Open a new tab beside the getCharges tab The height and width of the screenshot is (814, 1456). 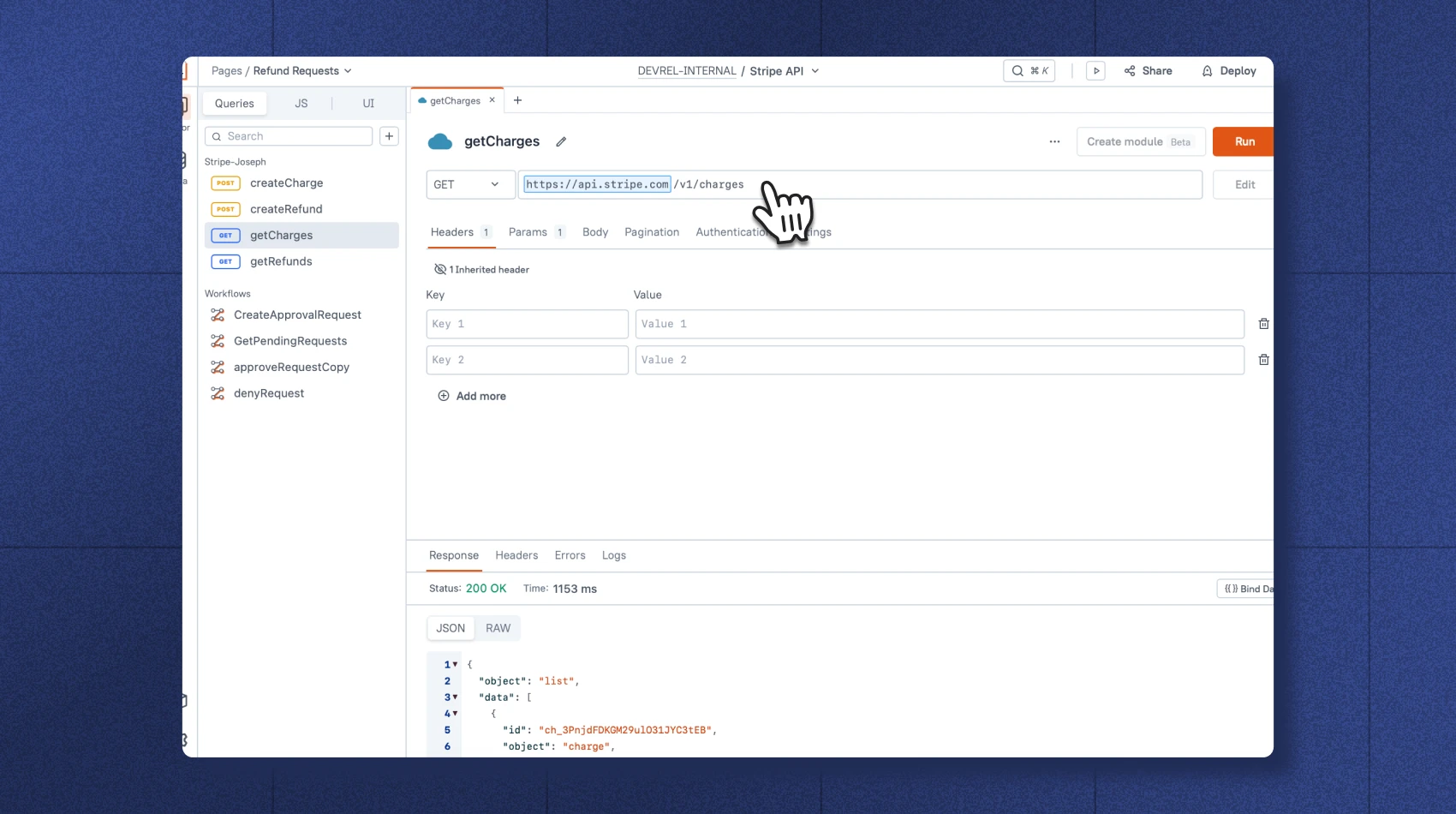coord(517,100)
